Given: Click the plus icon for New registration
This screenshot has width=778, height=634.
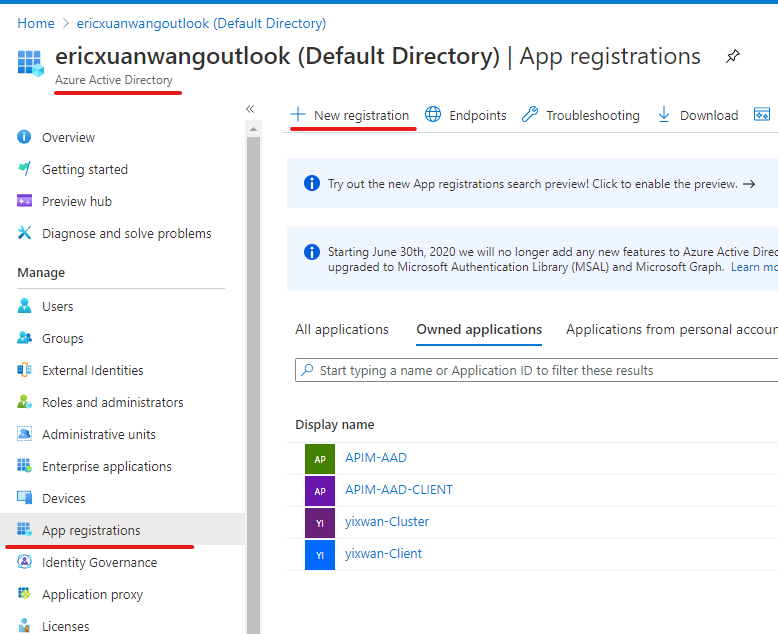Looking at the screenshot, I should pos(298,114).
